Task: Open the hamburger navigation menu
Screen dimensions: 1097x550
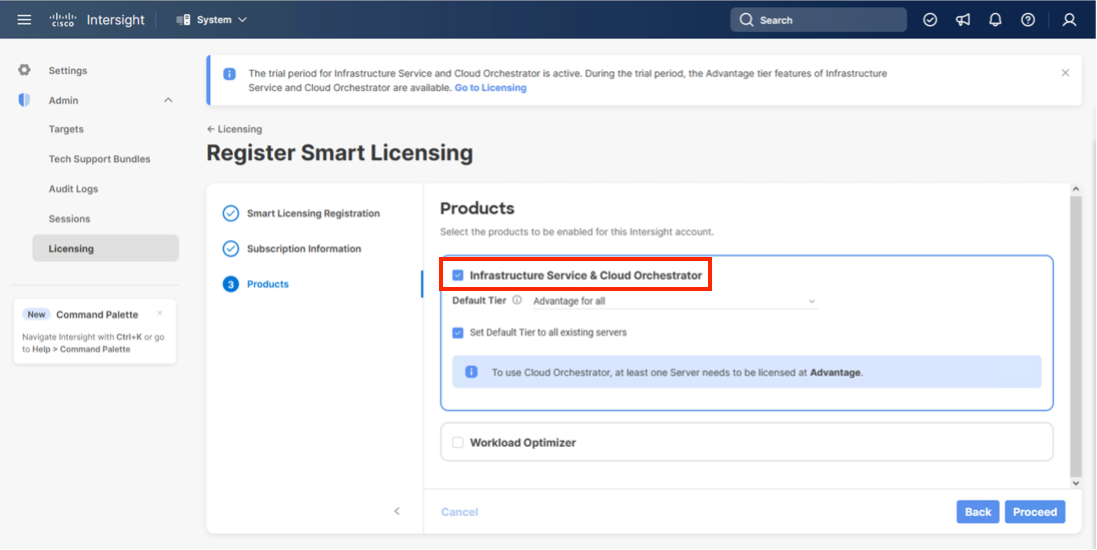Action: pyautogui.click(x=24, y=20)
